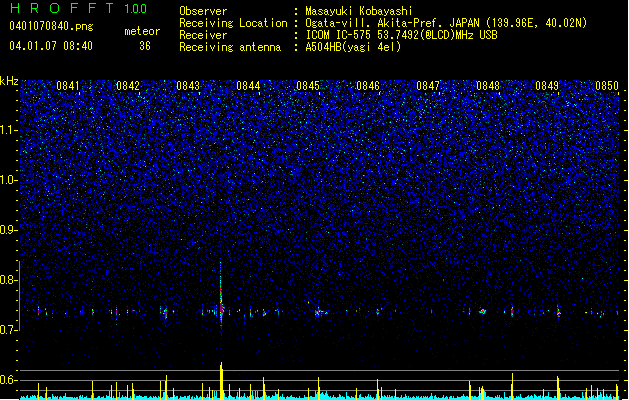Image resolution: width=629 pixels, height=400 pixels.
Task: Click the cyan echo blob just before 0848
Action: pyautogui.click(x=483, y=311)
